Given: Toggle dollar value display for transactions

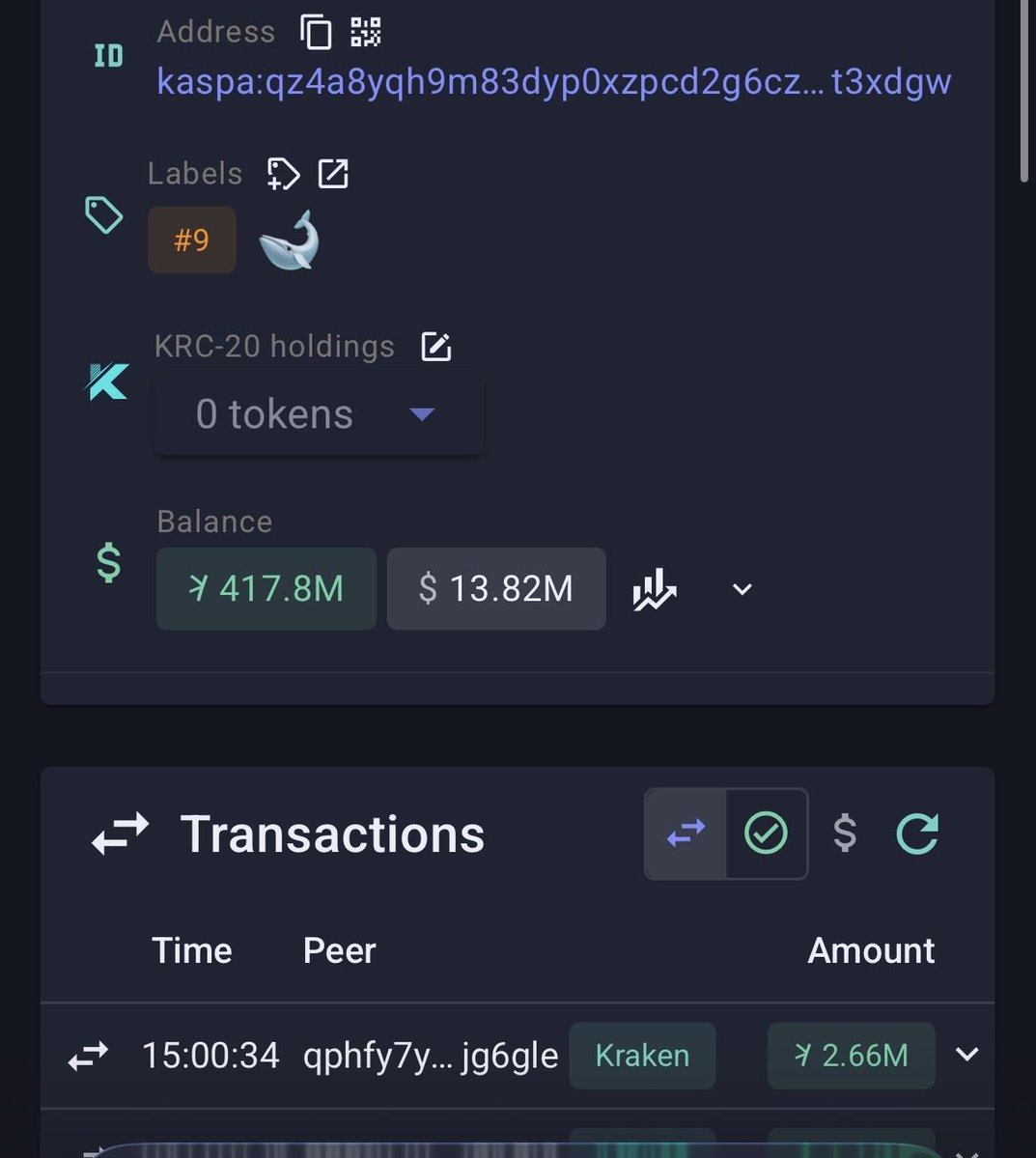Looking at the screenshot, I should tap(845, 833).
